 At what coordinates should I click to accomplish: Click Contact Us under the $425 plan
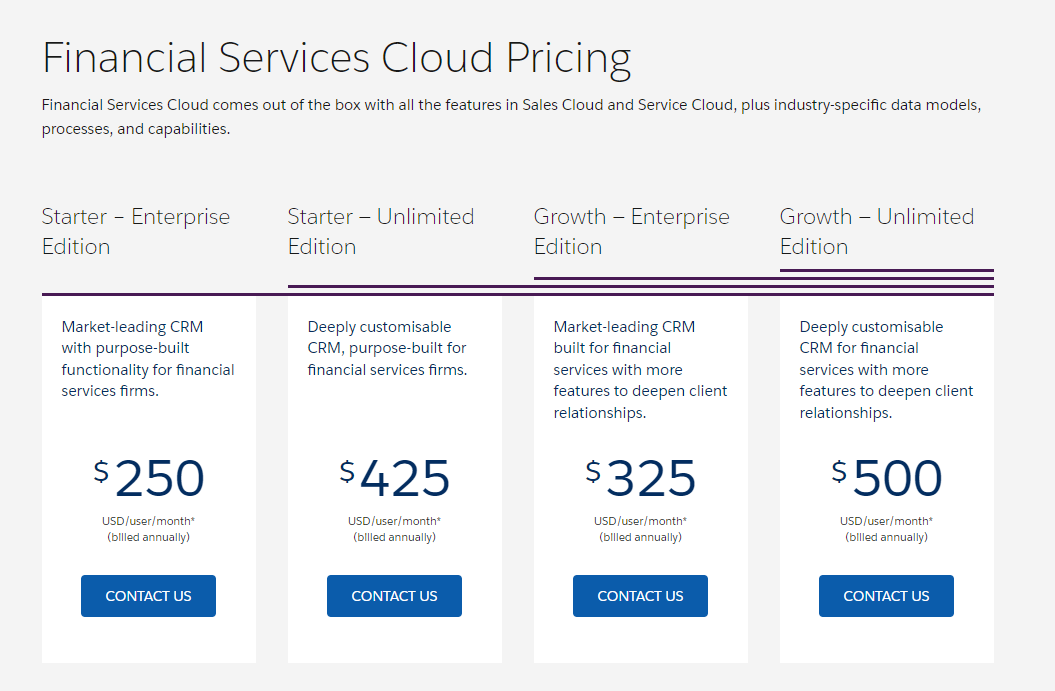pyautogui.click(x=394, y=595)
